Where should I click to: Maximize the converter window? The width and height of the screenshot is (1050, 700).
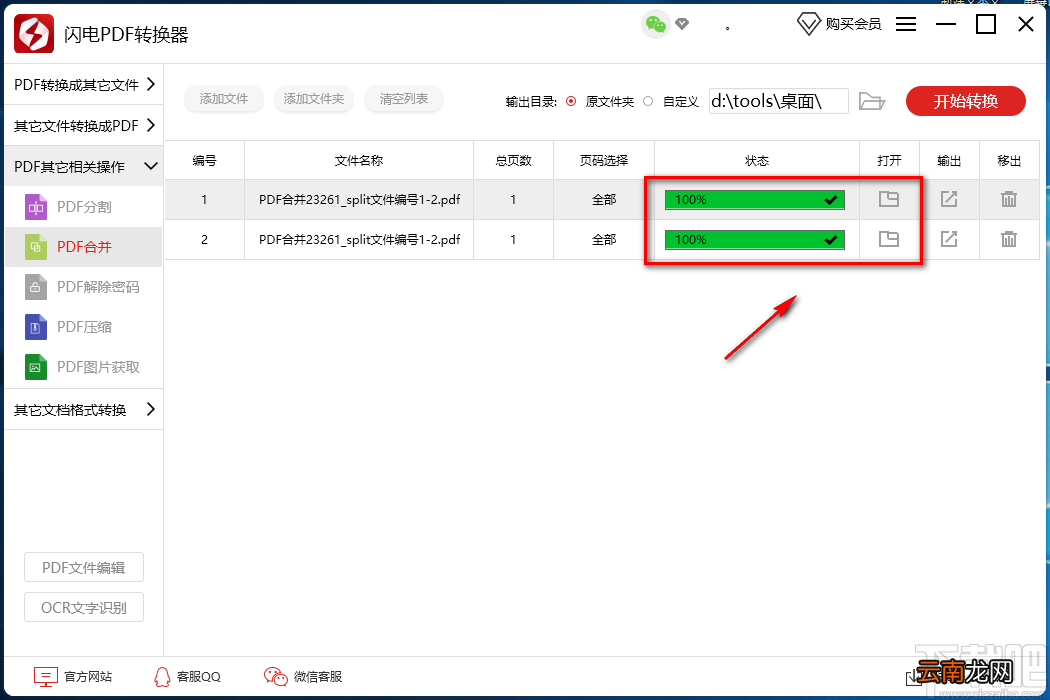986,25
